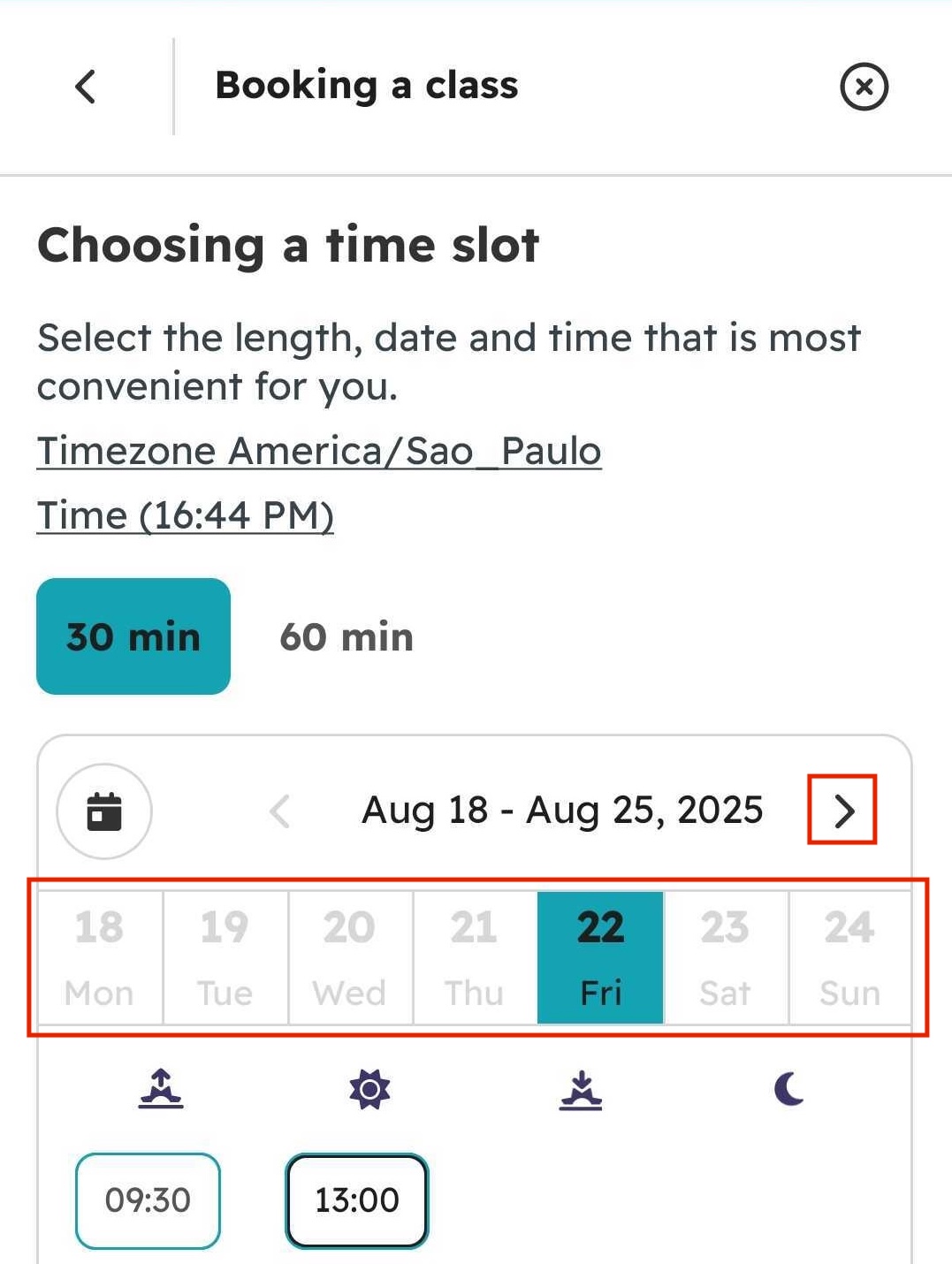Book the 13:00 time slot
The image size is (952, 1264).
click(356, 1200)
